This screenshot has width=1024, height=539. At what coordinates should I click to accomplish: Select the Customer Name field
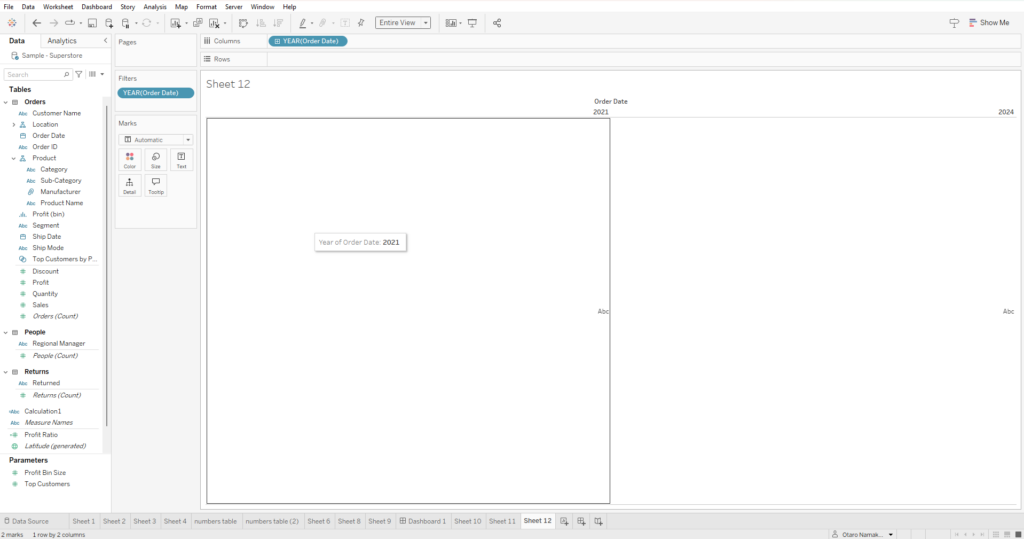tap(57, 113)
